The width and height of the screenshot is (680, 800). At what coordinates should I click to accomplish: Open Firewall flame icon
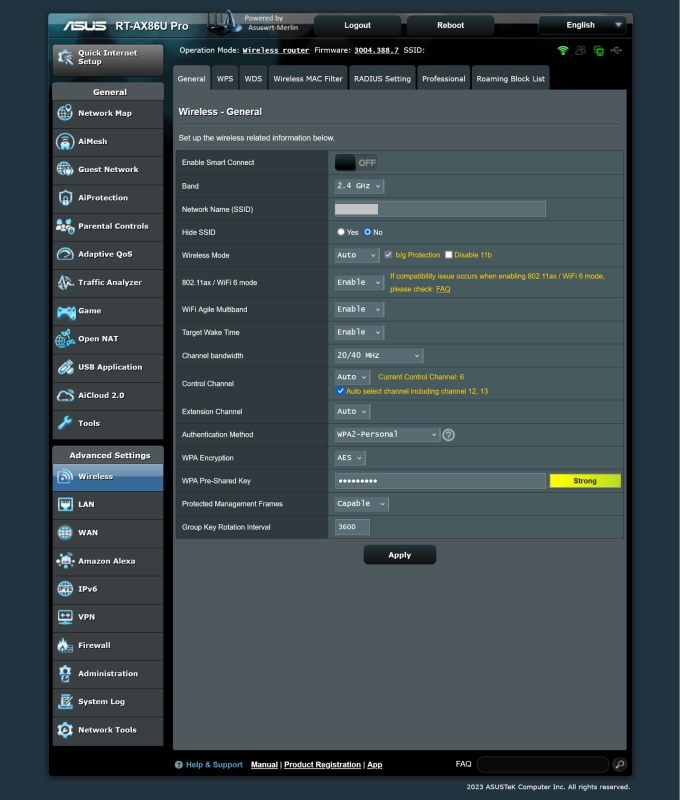65,645
